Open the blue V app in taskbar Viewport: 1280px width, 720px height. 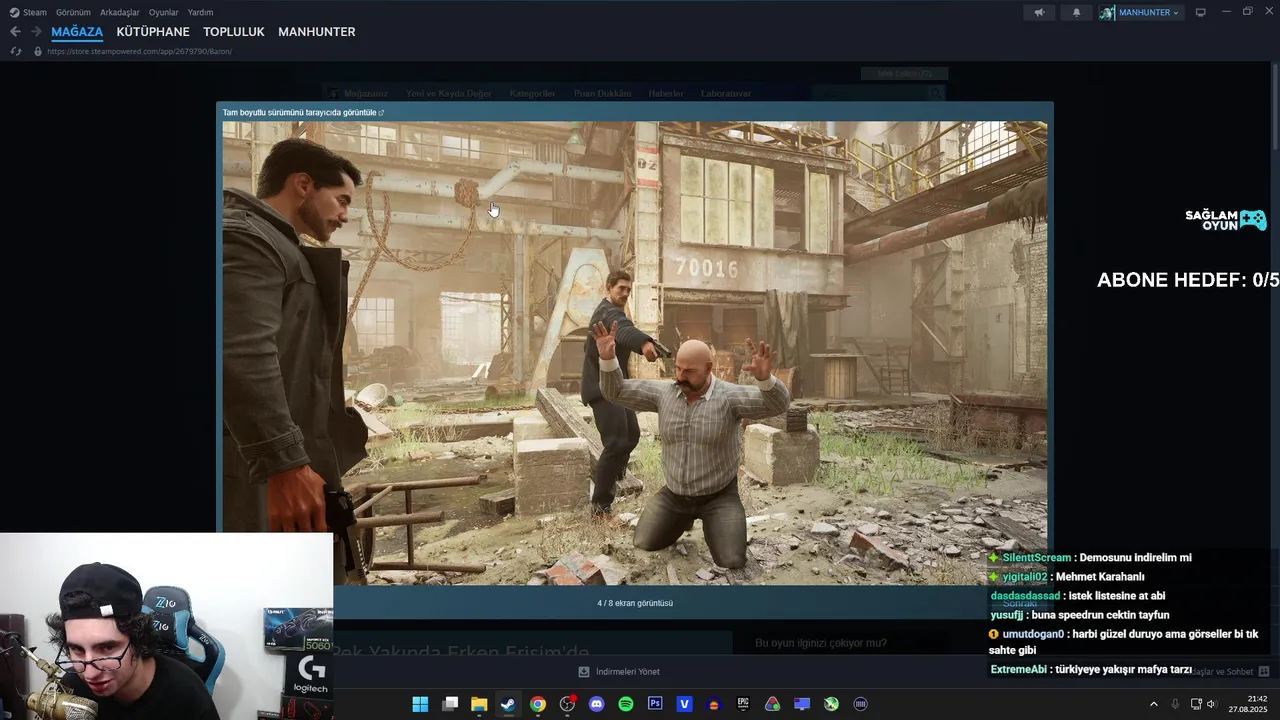click(x=685, y=704)
